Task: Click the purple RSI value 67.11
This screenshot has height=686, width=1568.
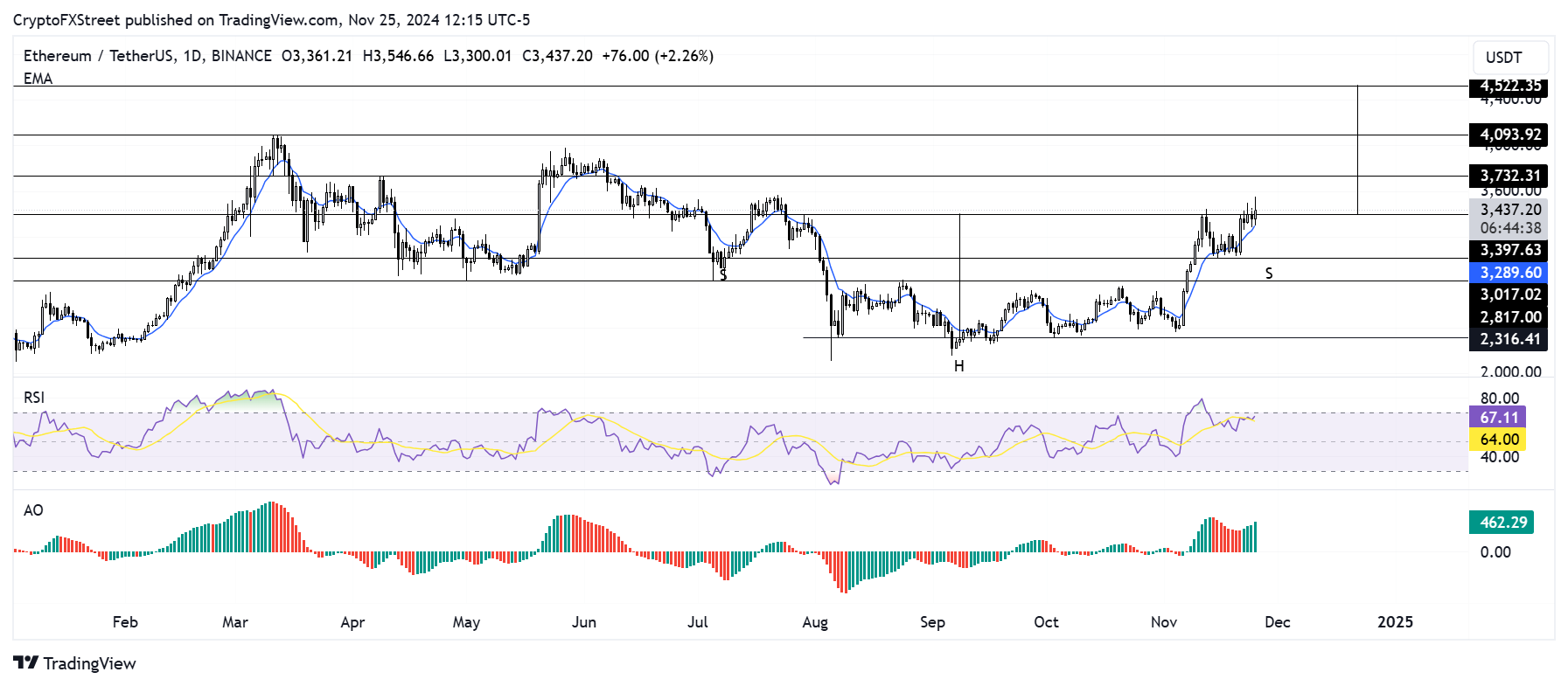Action: [1497, 418]
